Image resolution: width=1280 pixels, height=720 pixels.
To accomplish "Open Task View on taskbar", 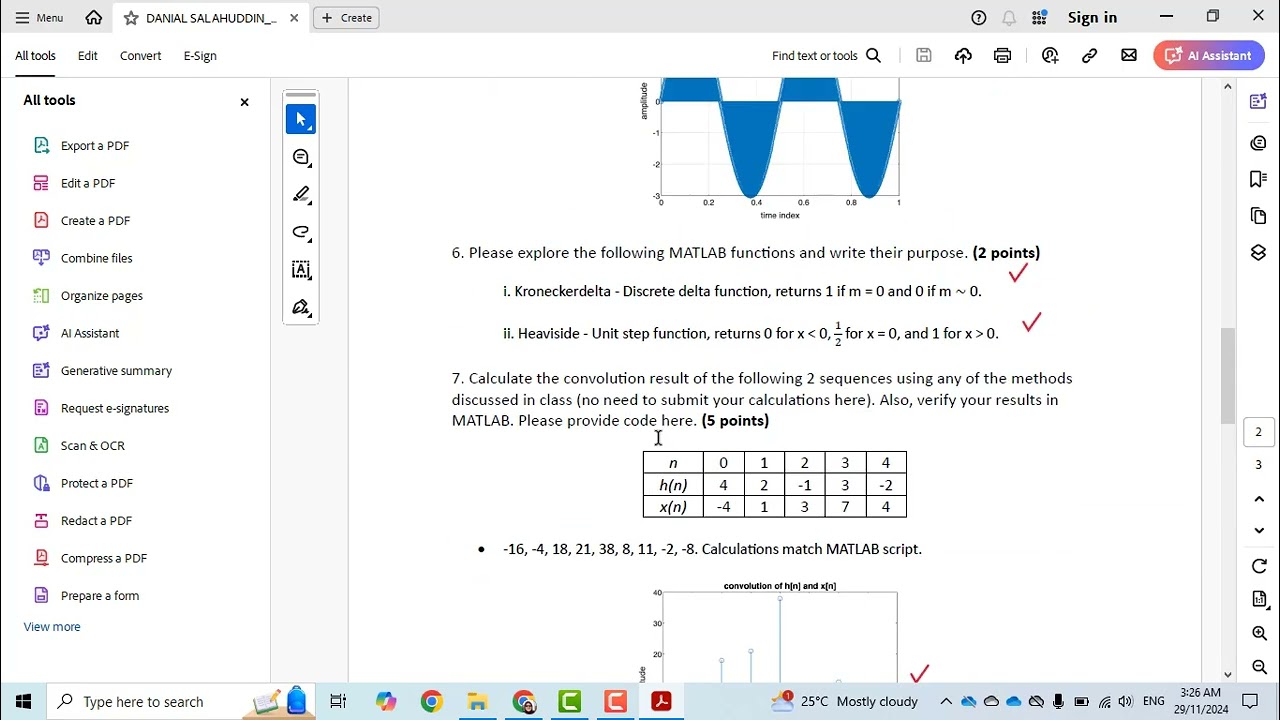I will pyautogui.click(x=338, y=701).
